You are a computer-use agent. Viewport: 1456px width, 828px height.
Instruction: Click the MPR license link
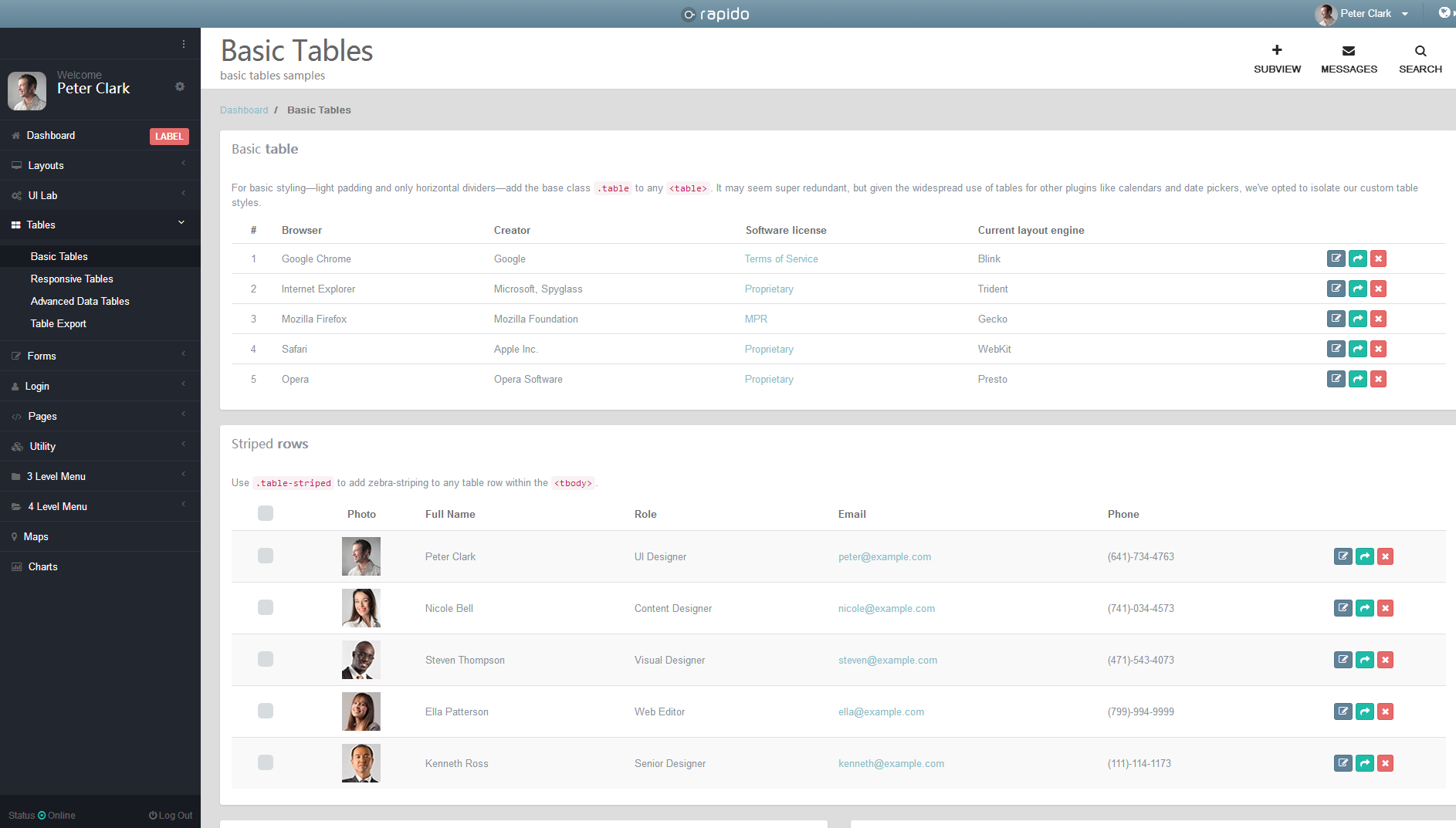(x=756, y=319)
